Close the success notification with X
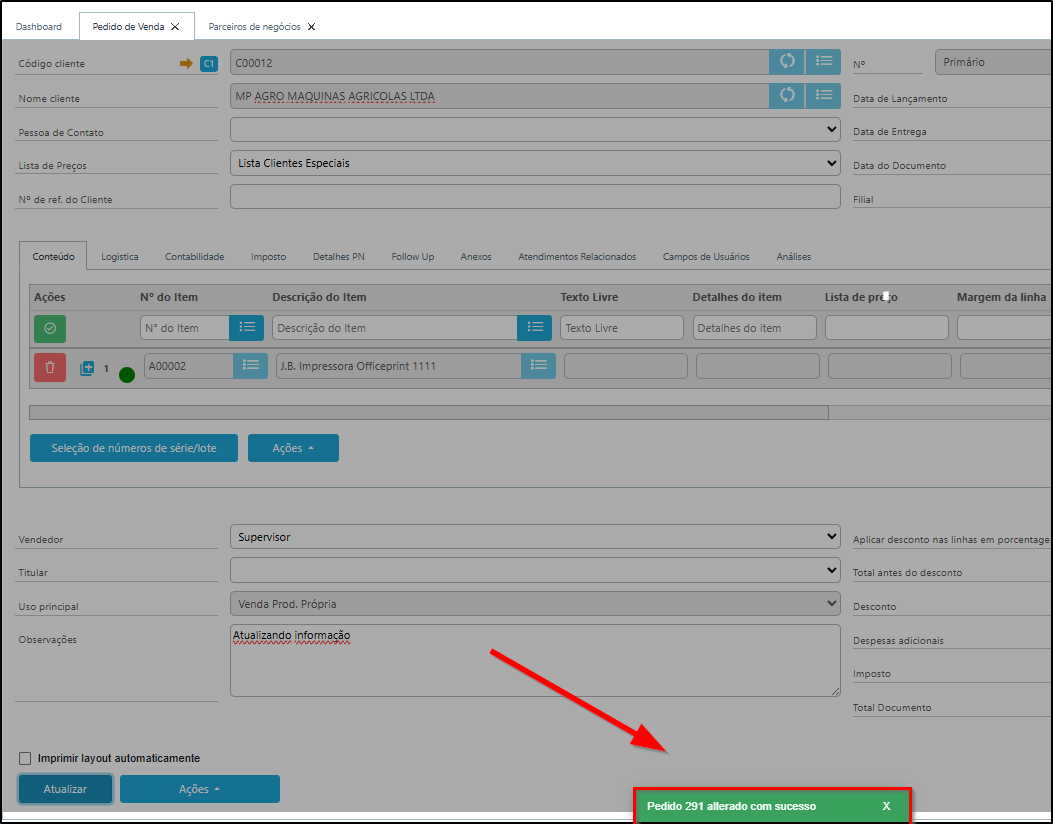The image size is (1053, 824). (886, 806)
